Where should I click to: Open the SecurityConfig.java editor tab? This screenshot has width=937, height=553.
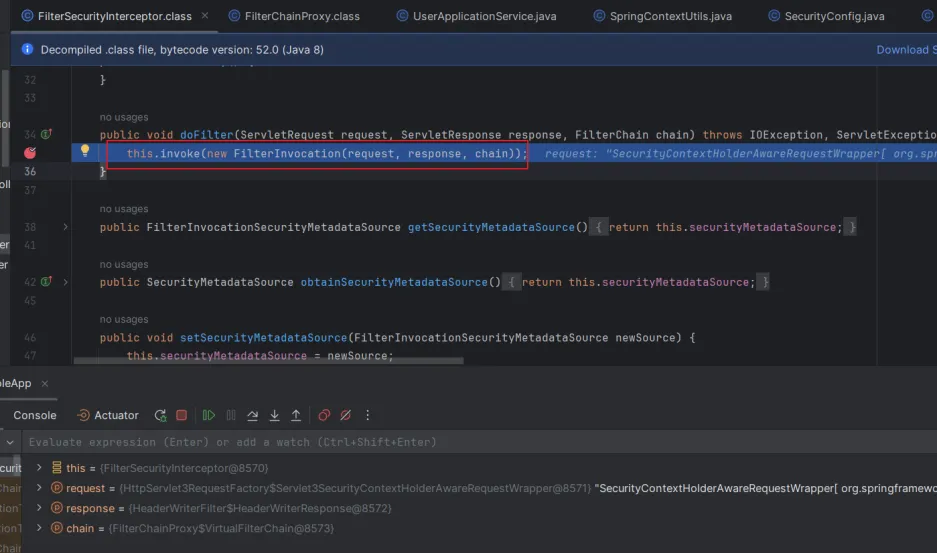[833, 16]
